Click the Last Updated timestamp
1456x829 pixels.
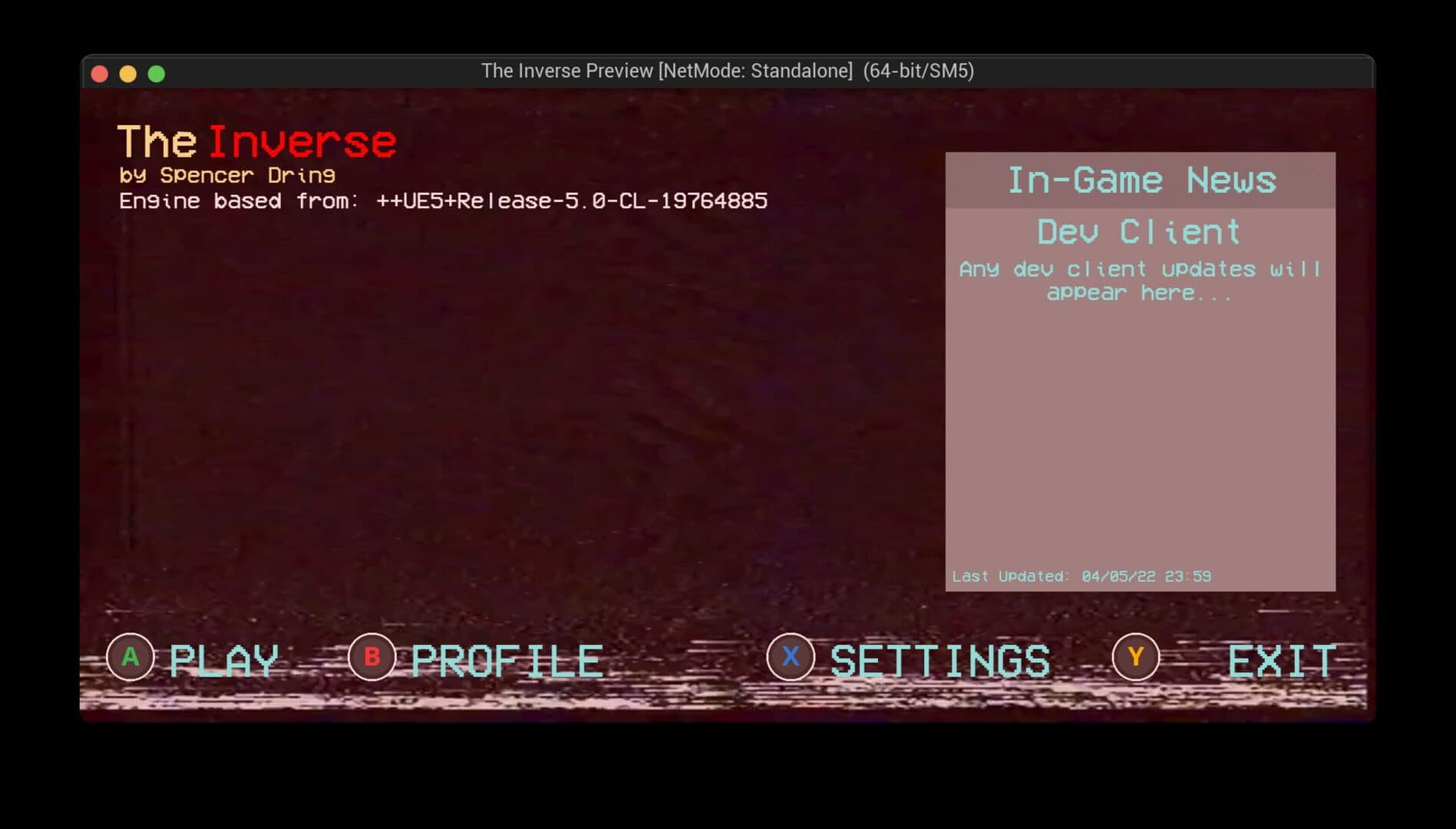coord(1081,576)
